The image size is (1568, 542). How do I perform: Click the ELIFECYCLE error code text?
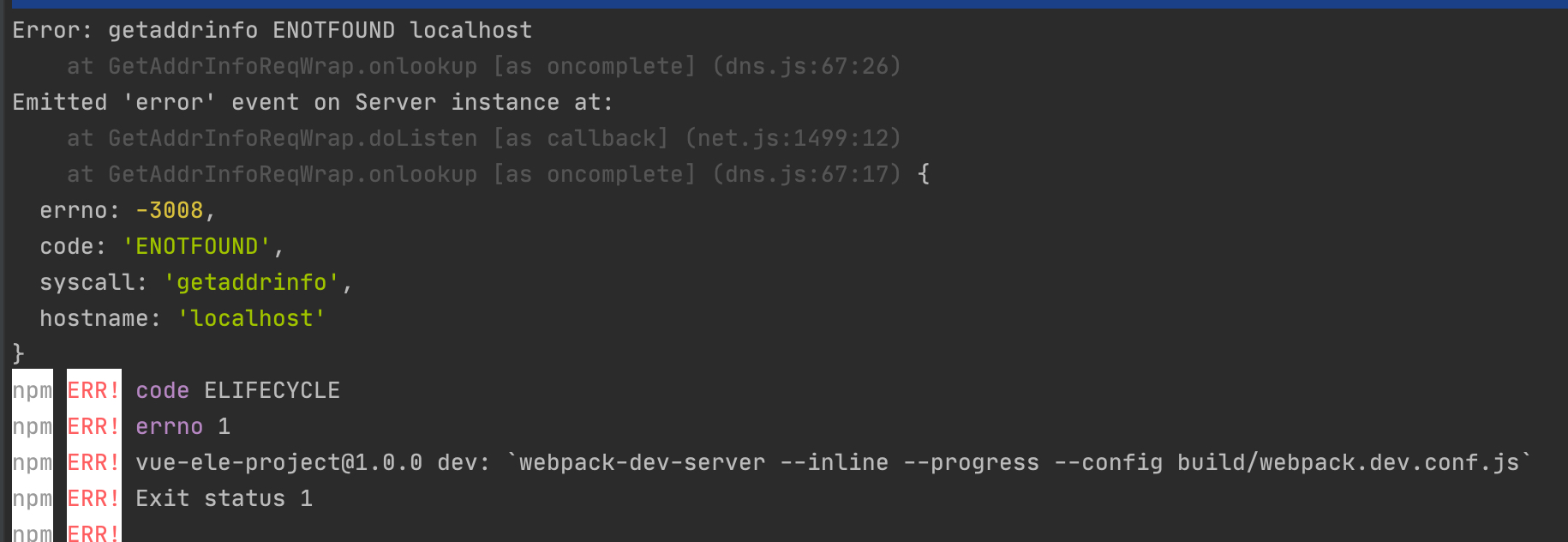(x=272, y=390)
